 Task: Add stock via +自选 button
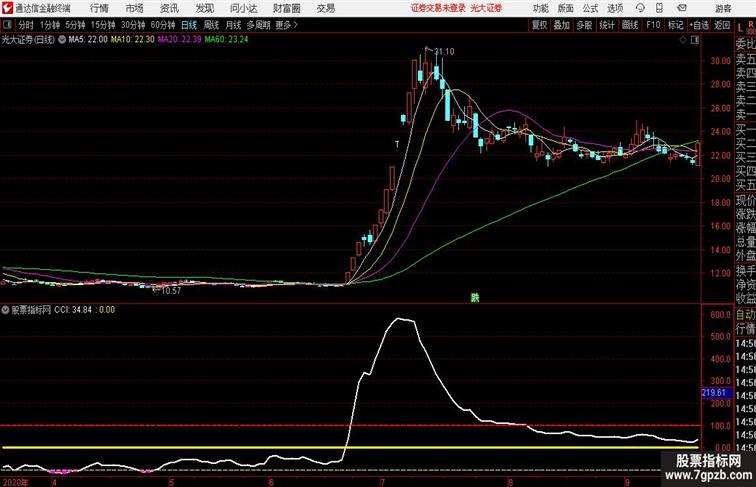point(699,25)
